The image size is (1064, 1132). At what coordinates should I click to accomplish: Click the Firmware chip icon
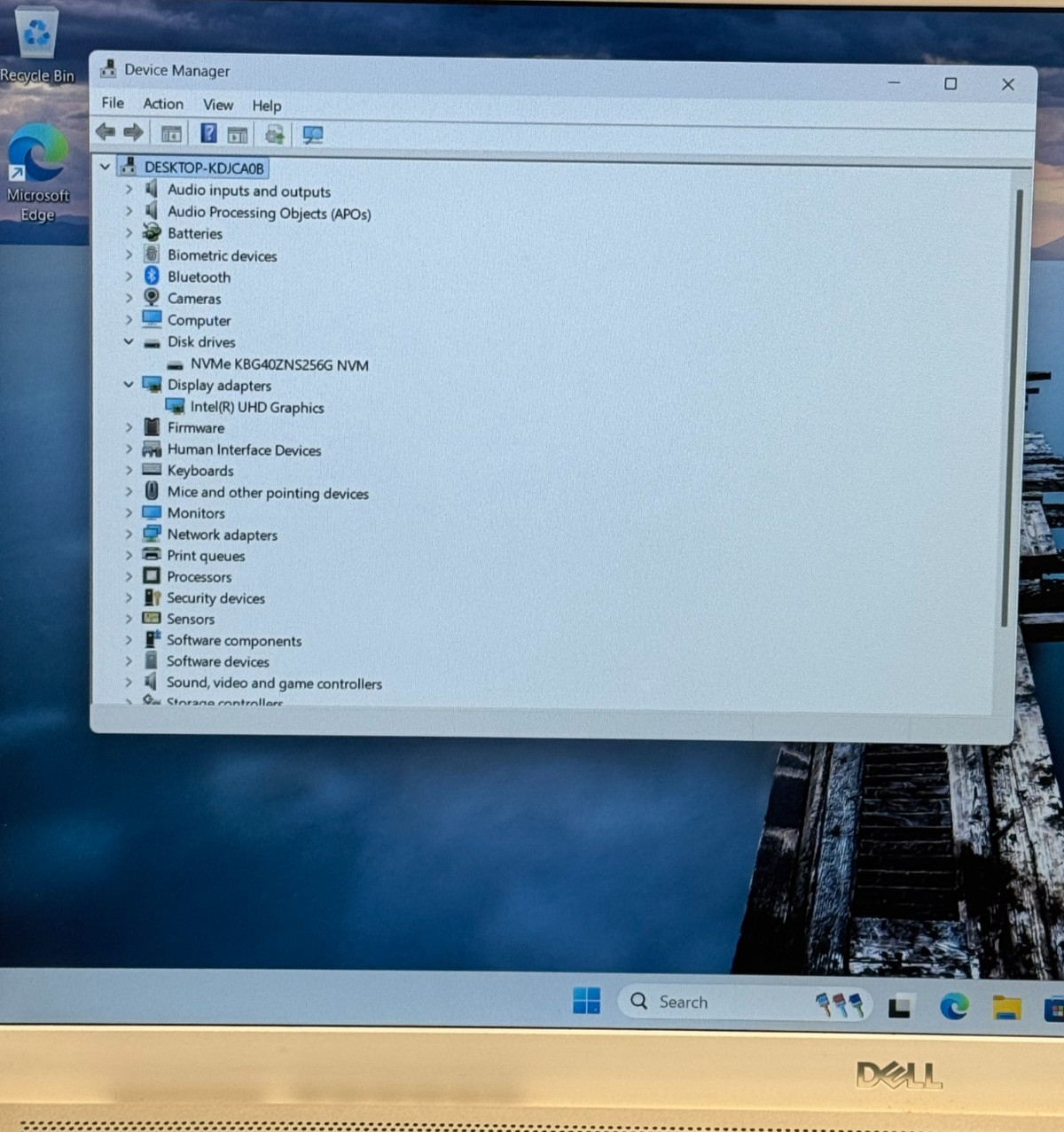tap(152, 426)
